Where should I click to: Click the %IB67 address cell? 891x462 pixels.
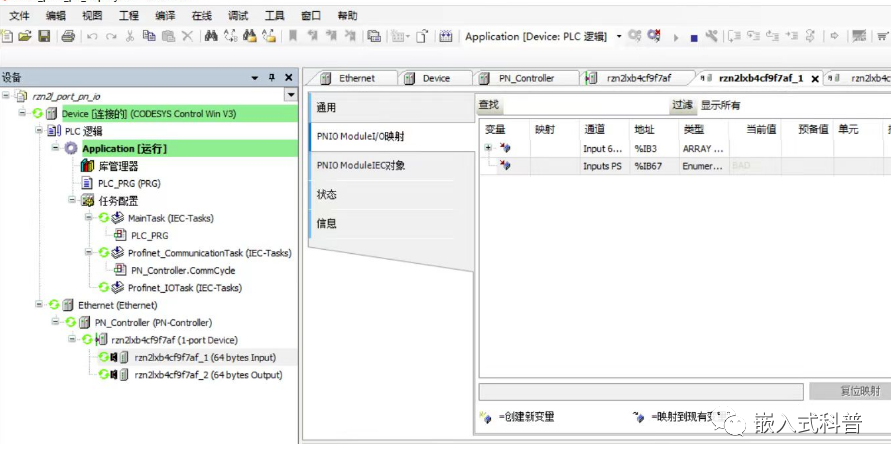point(654,166)
